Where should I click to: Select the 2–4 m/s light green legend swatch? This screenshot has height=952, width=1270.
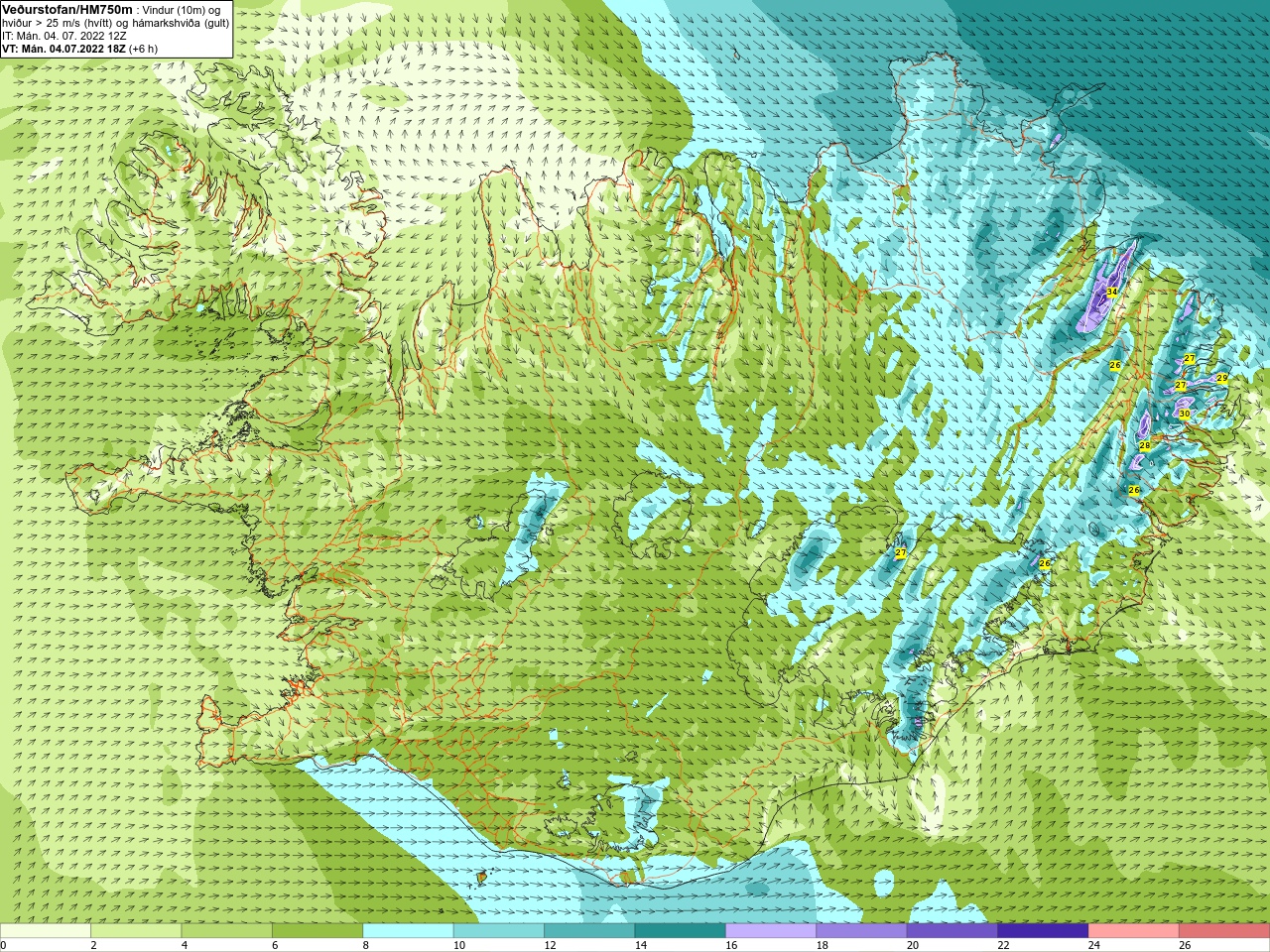tap(136, 931)
